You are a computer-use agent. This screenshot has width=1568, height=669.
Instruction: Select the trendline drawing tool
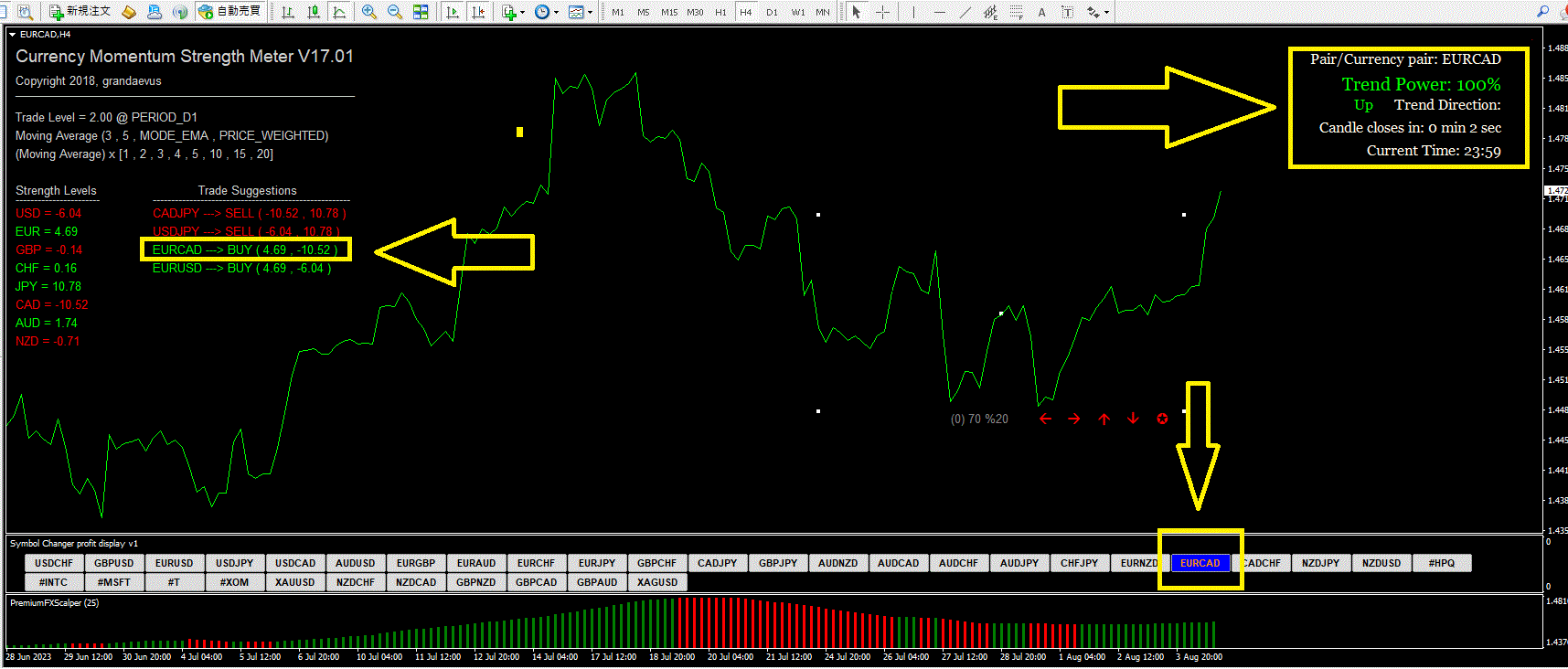tap(965, 12)
